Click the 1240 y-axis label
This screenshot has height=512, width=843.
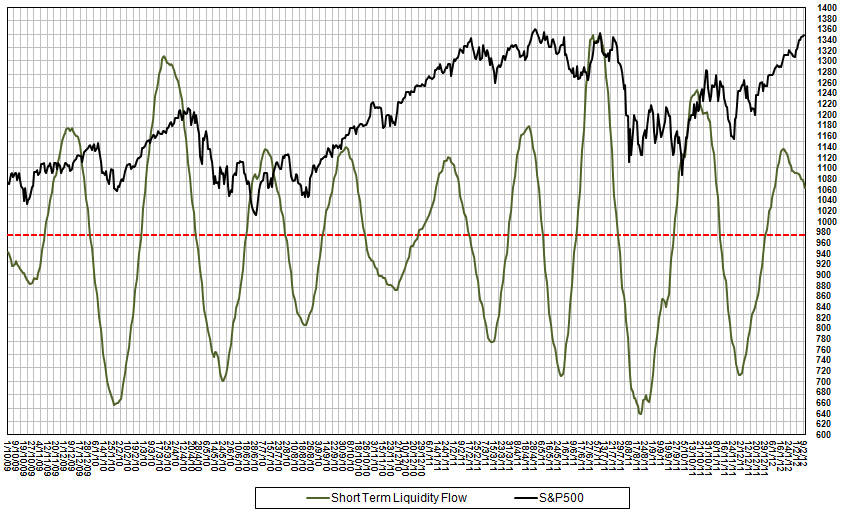click(x=826, y=93)
